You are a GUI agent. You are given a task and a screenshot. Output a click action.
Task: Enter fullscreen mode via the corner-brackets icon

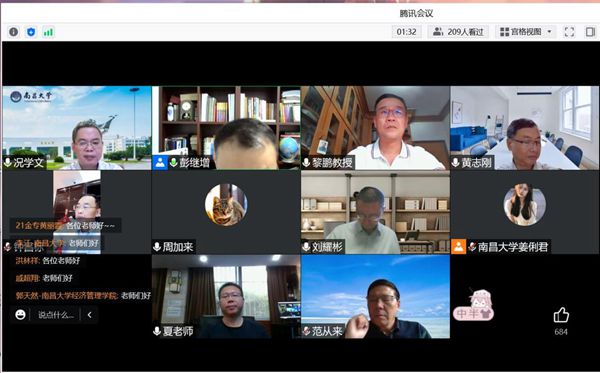(x=569, y=32)
